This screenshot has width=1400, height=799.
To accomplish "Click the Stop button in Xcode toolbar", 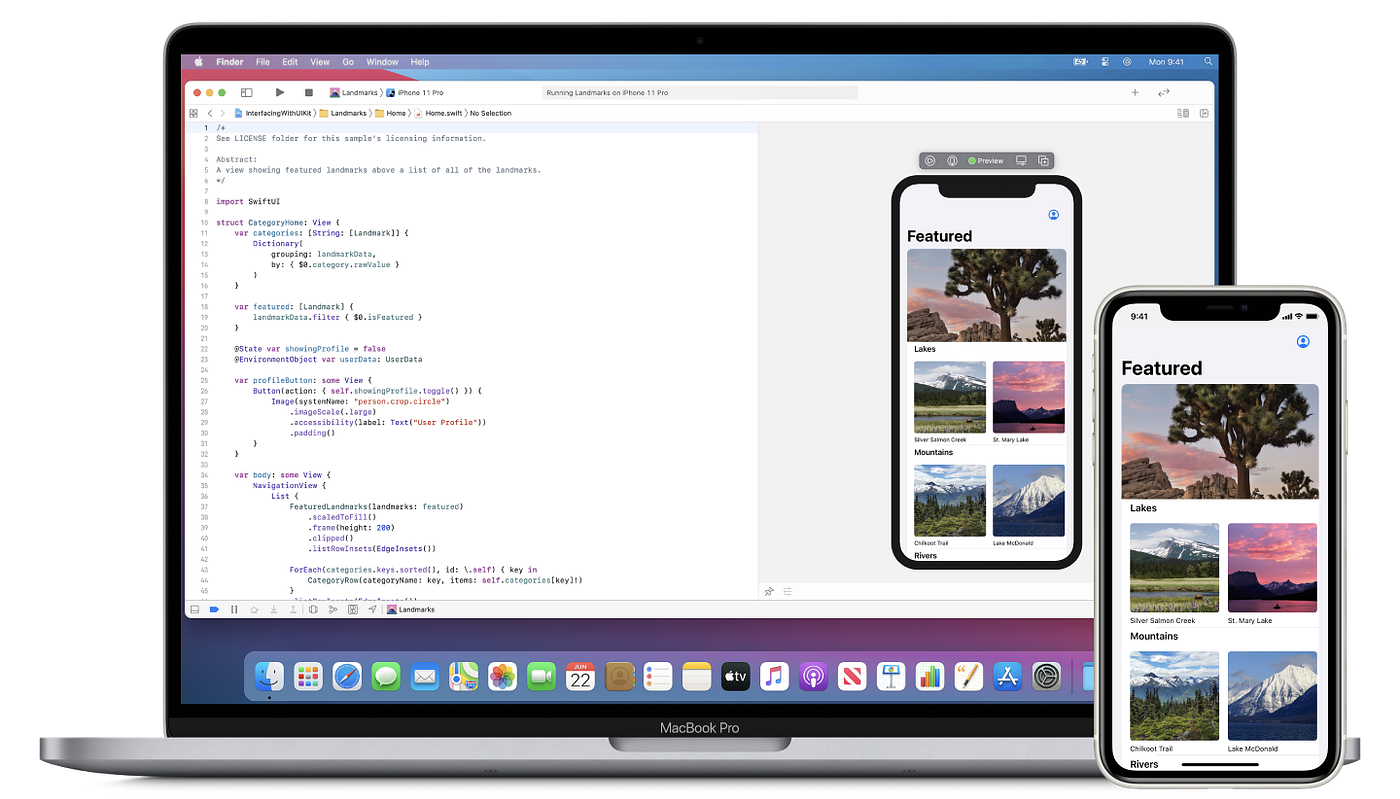I will point(309,92).
